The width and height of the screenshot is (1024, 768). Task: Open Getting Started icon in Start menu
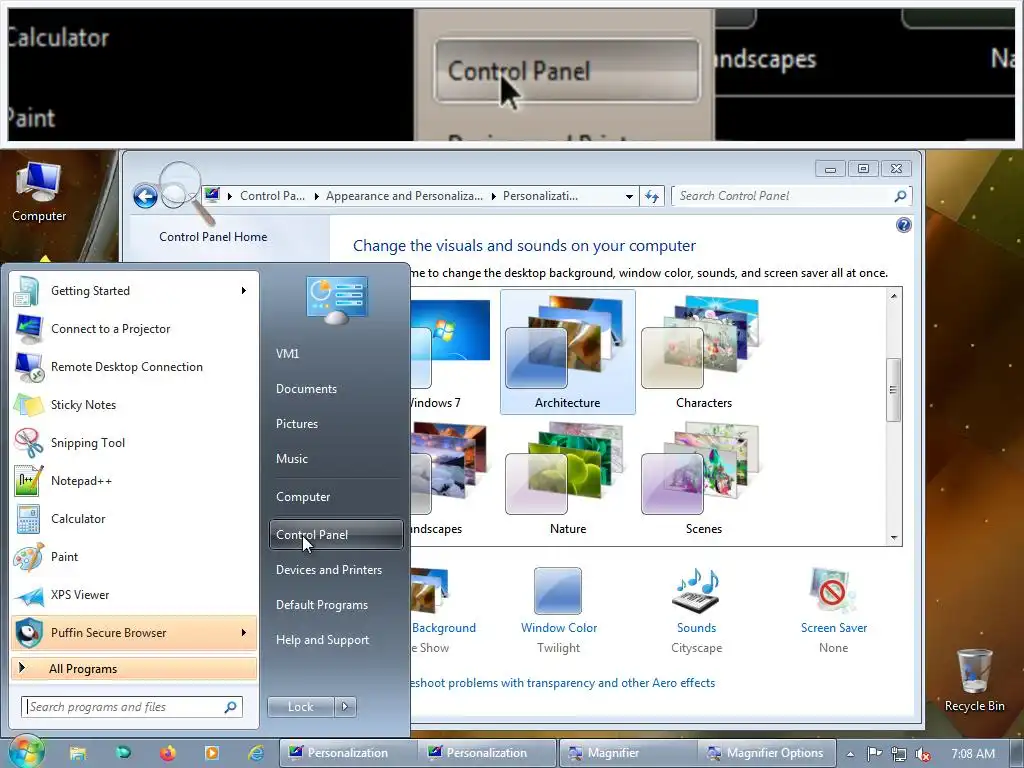27,291
